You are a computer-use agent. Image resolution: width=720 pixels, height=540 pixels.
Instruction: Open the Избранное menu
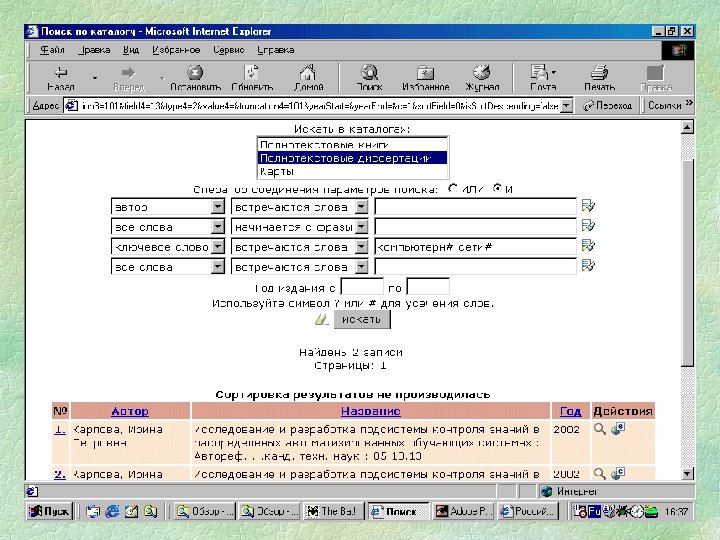[x=176, y=50]
